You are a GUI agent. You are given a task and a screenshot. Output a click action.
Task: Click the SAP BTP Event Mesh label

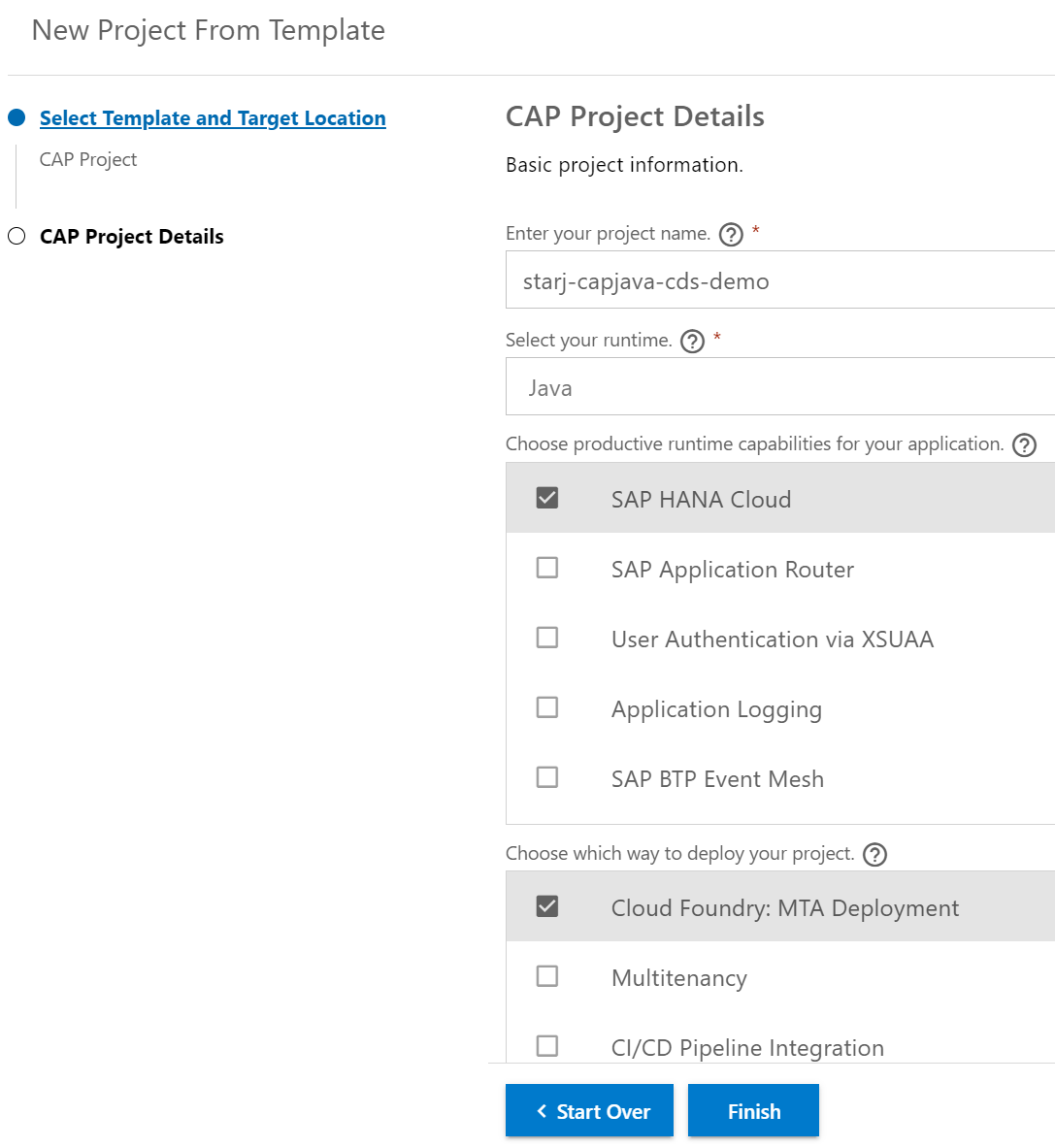717,779
